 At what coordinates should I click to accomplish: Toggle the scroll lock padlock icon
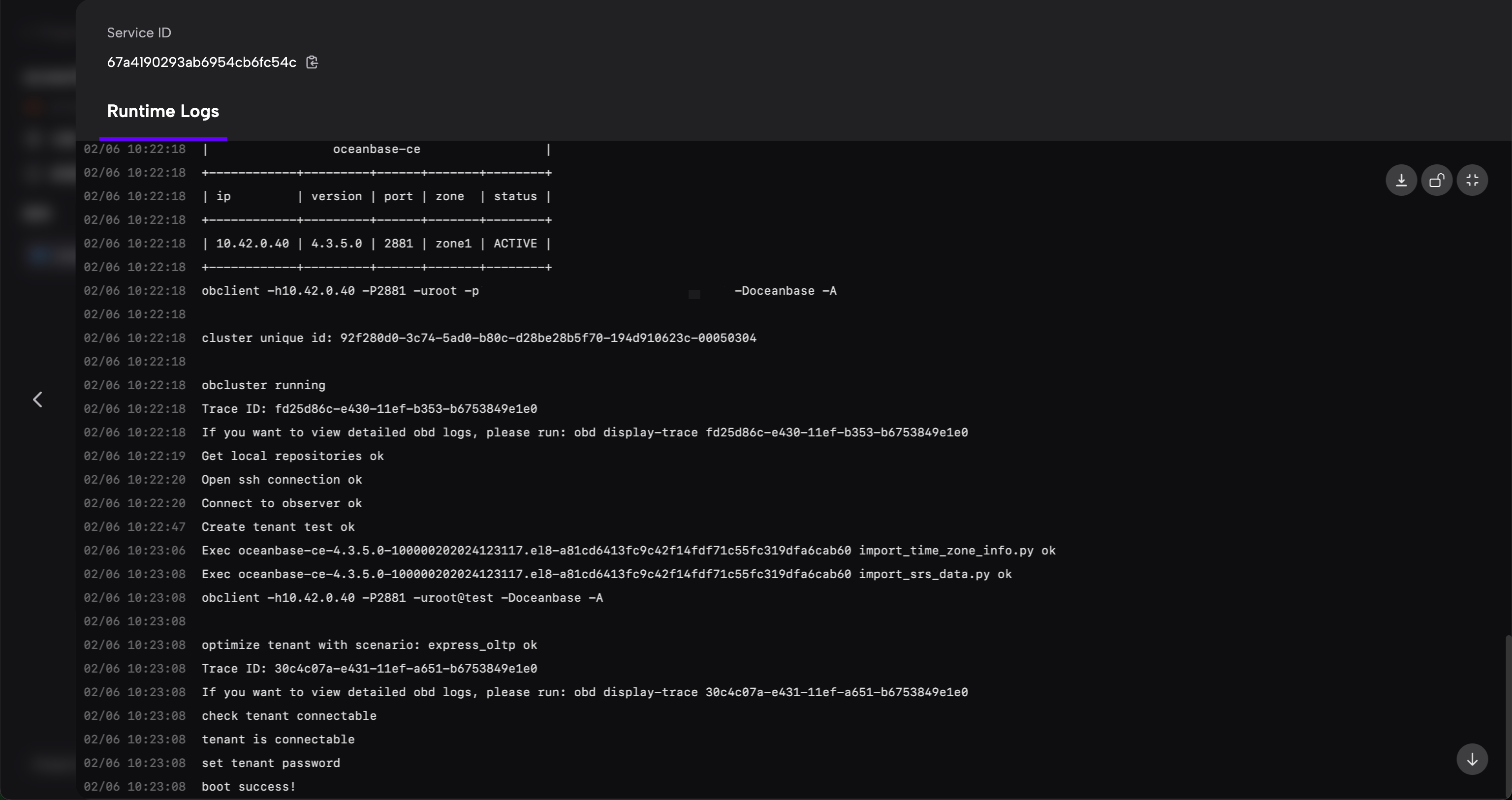tap(1436, 180)
